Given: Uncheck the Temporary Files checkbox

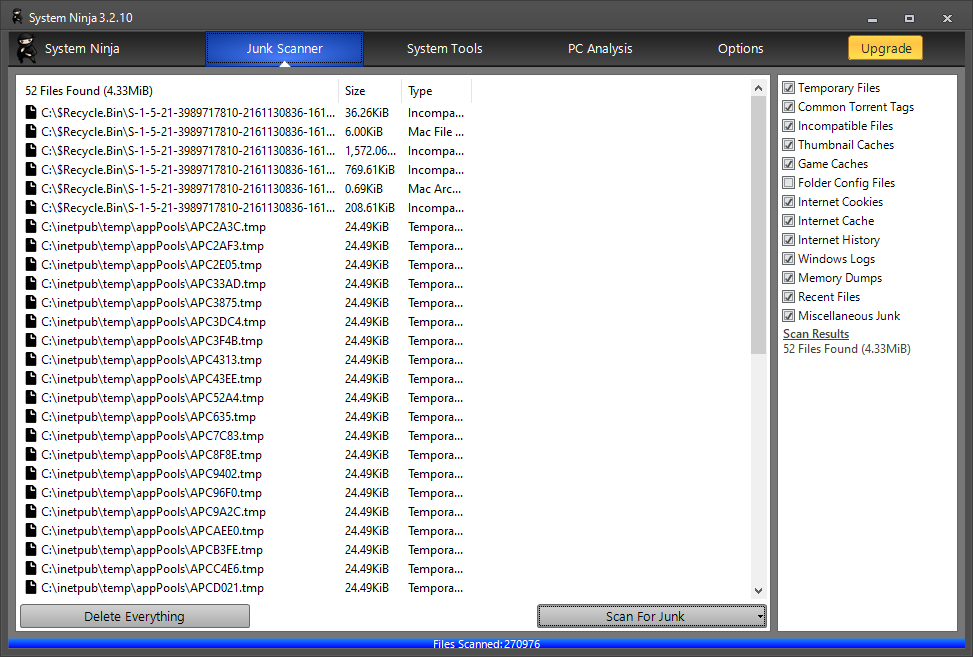Looking at the screenshot, I should (788, 87).
